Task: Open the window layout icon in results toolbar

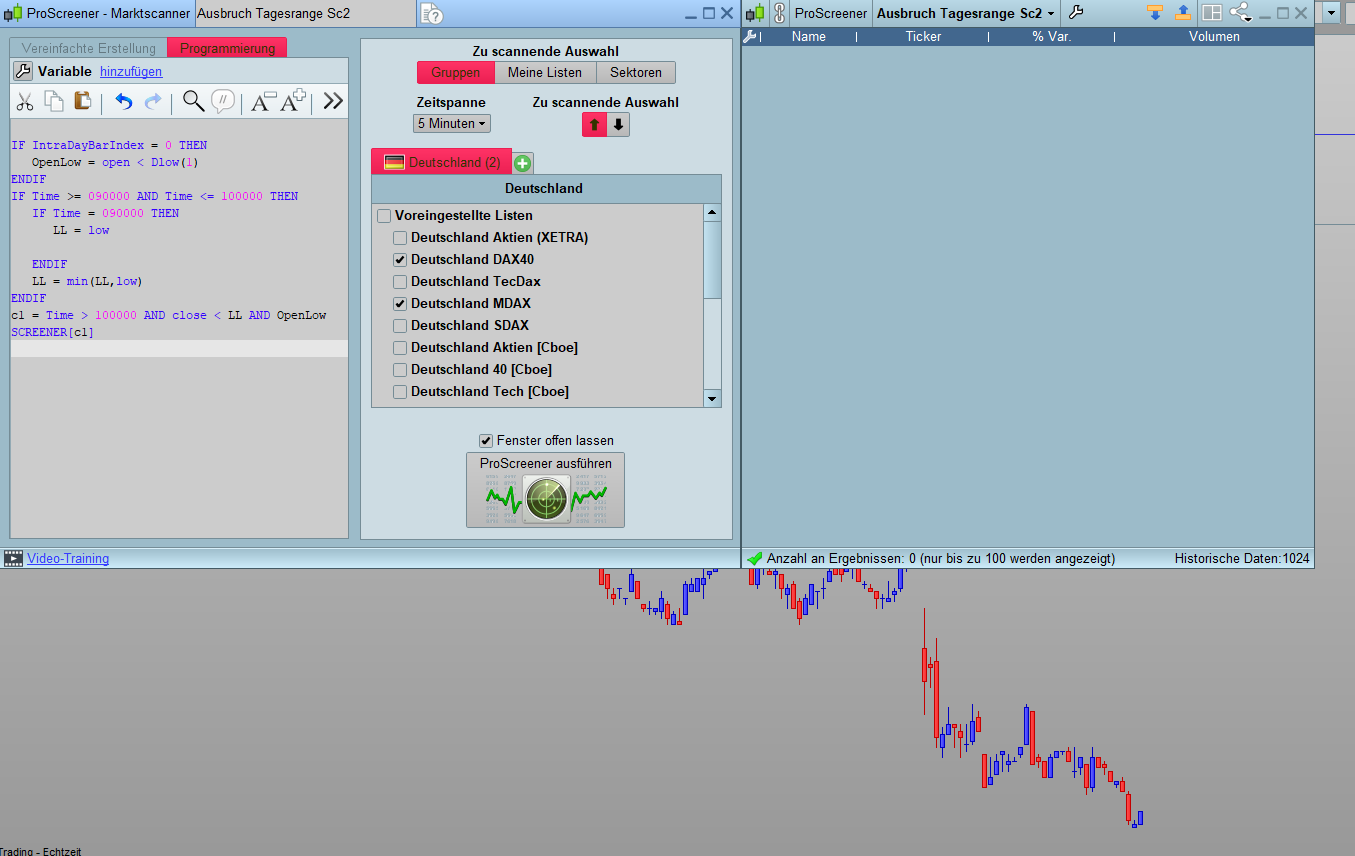Action: [x=1212, y=13]
